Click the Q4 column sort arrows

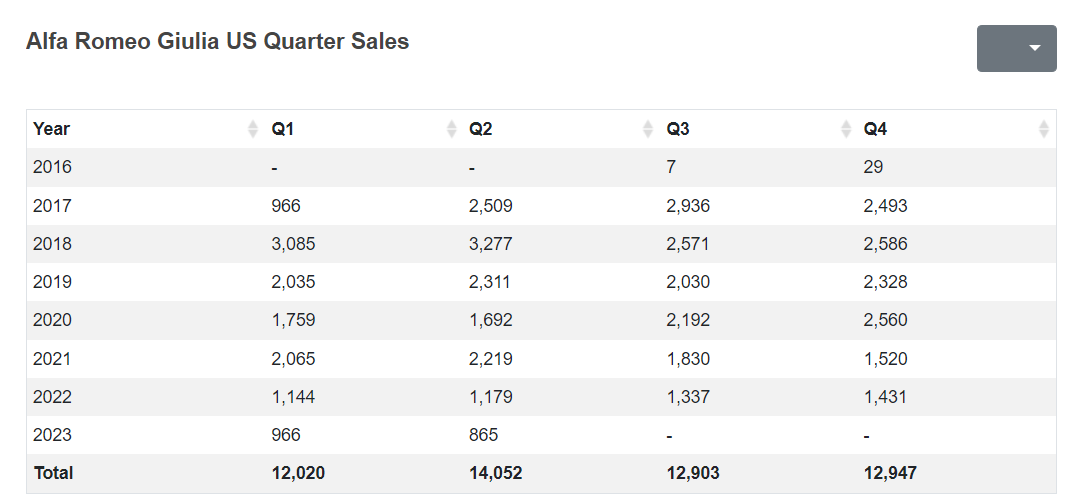(x=1043, y=129)
